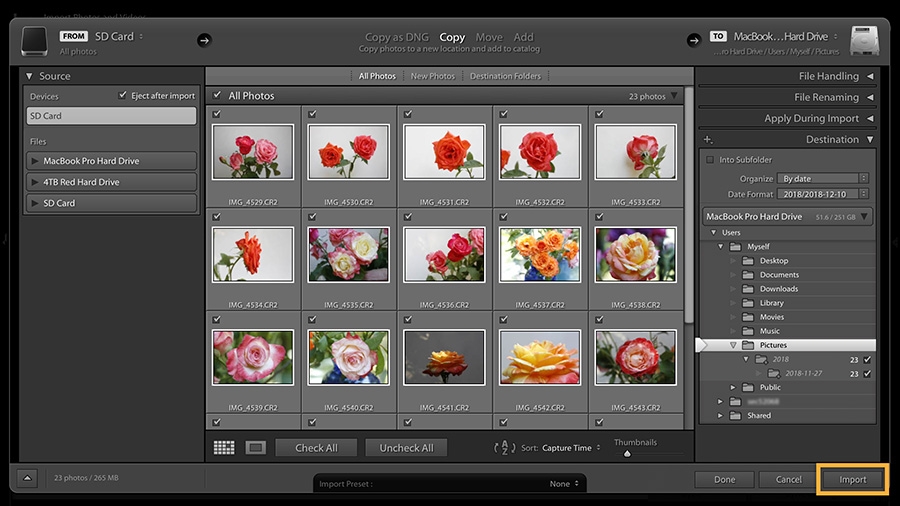The image size is (900, 506).
Task: Open the Date Format dropdown
Action: (x=823, y=194)
